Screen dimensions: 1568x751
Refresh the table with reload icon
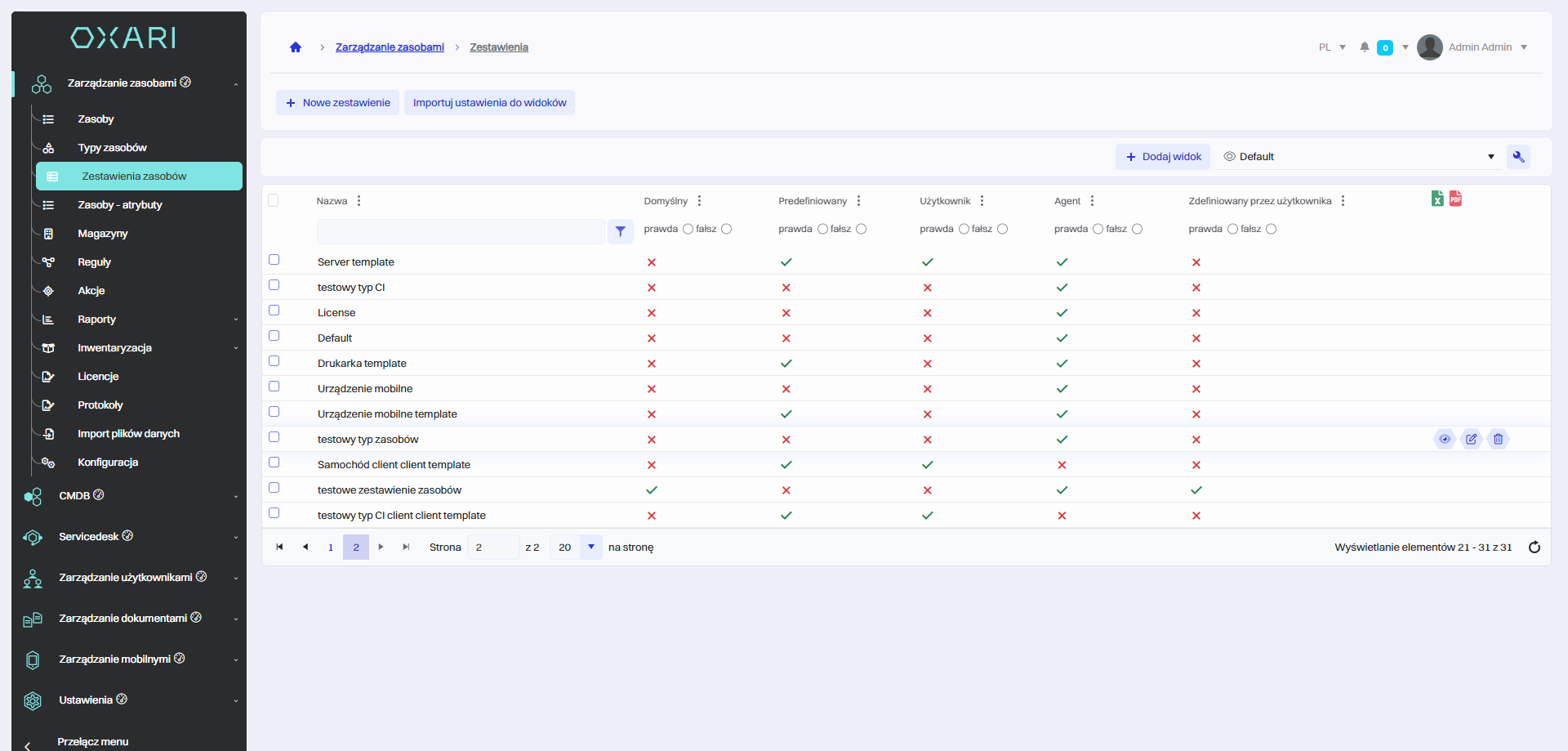click(x=1534, y=548)
